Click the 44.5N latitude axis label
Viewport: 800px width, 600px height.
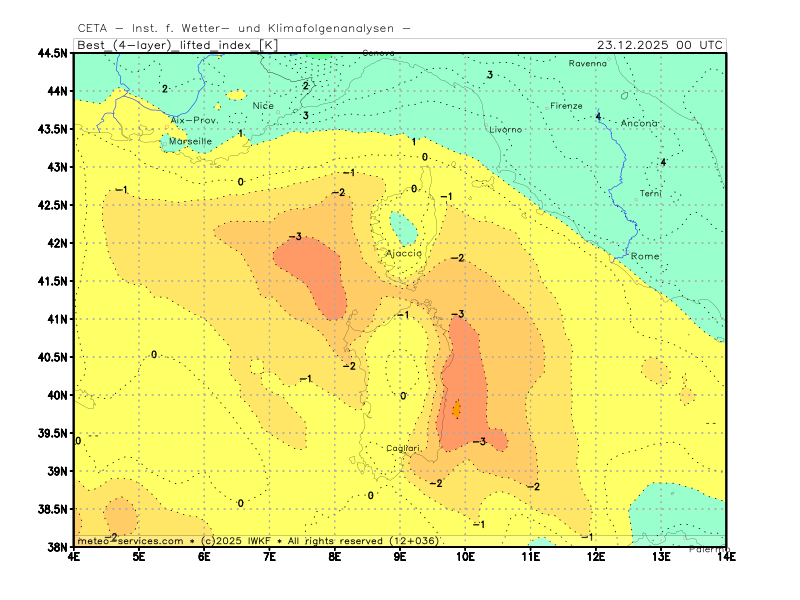point(53,53)
